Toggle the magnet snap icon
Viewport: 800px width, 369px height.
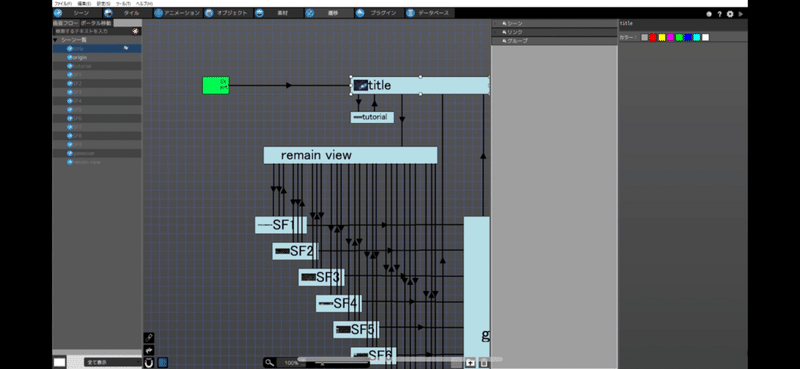pyautogui.click(x=149, y=363)
